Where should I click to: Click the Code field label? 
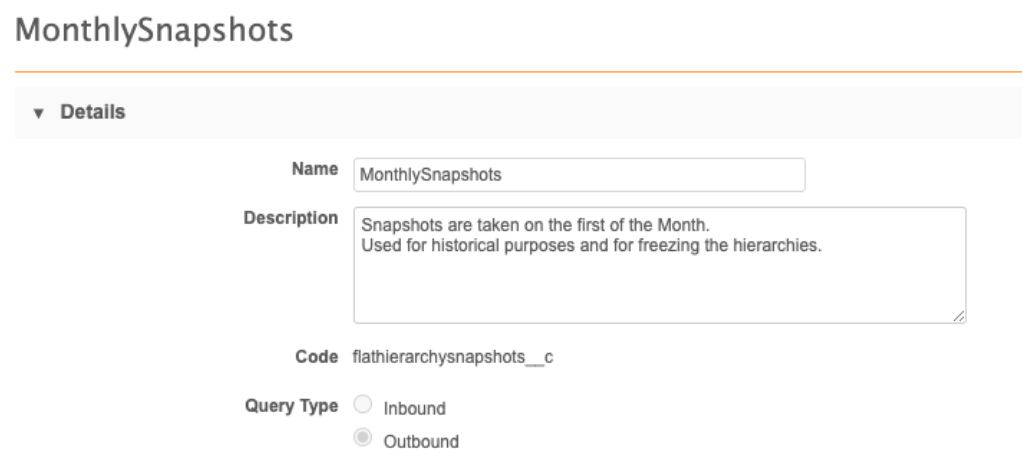(x=317, y=356)
